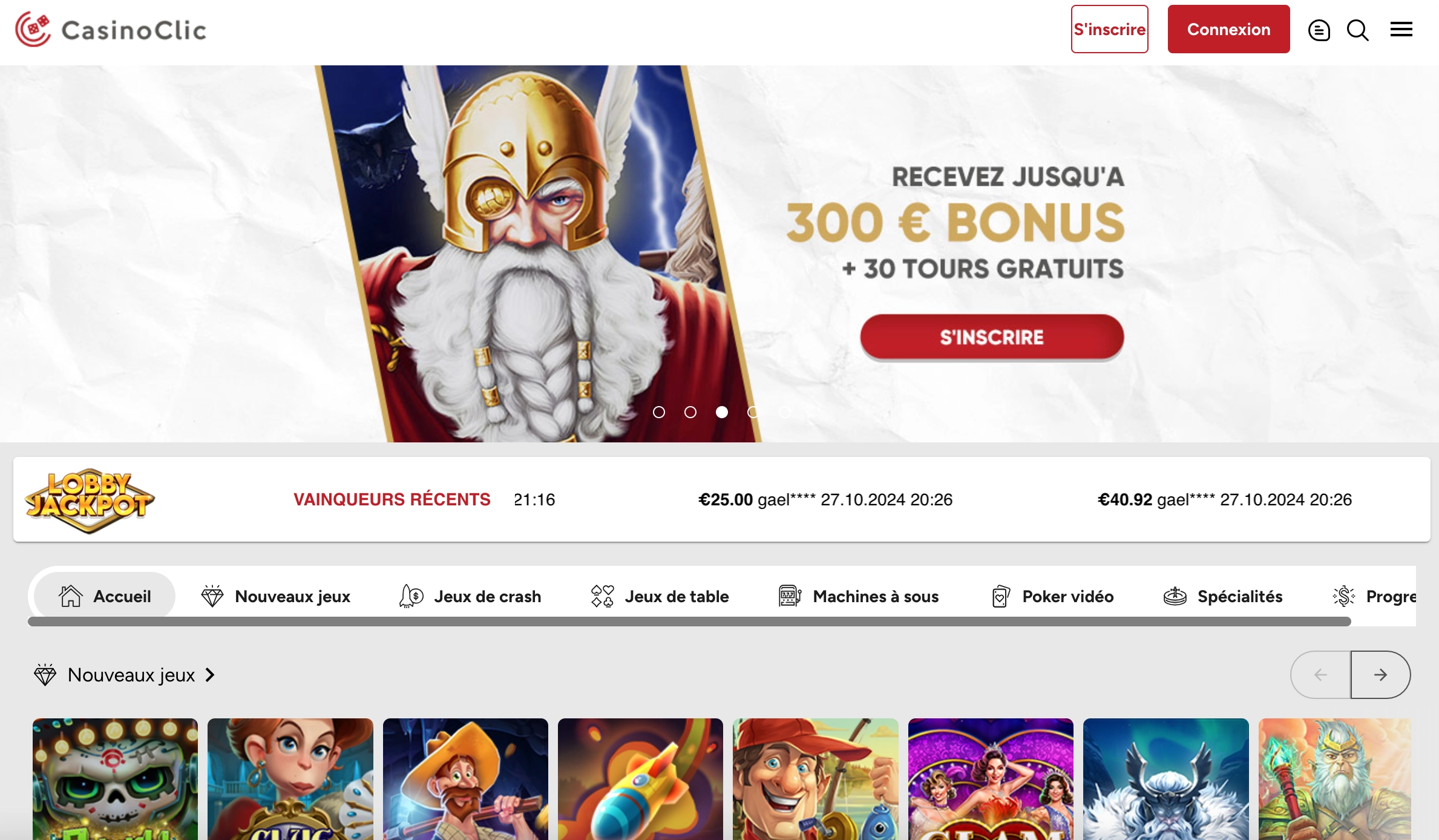Show previous games with left arrow
Screen dimensions: 1439x840
tap(1321, 675)
